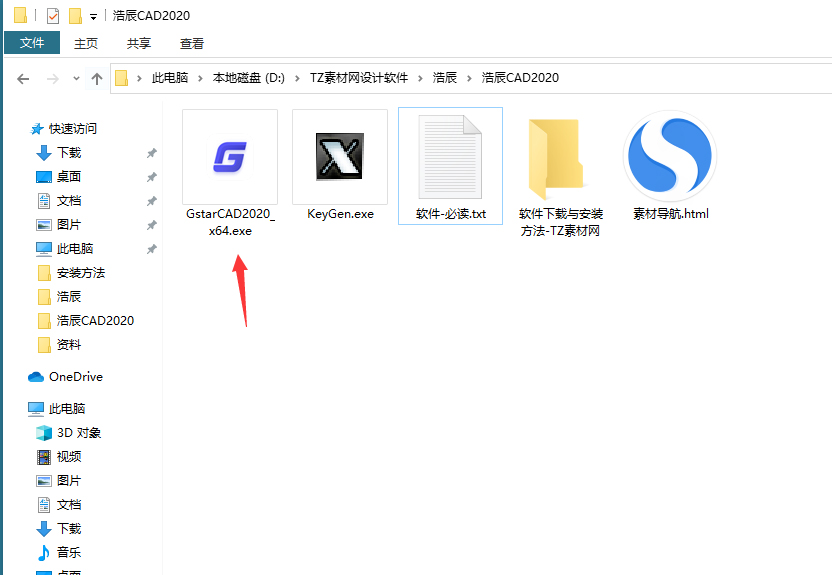The image size is (832, 575).
Task: Click the pin icon next to pinned 此电脑
Action: (152, 249)
